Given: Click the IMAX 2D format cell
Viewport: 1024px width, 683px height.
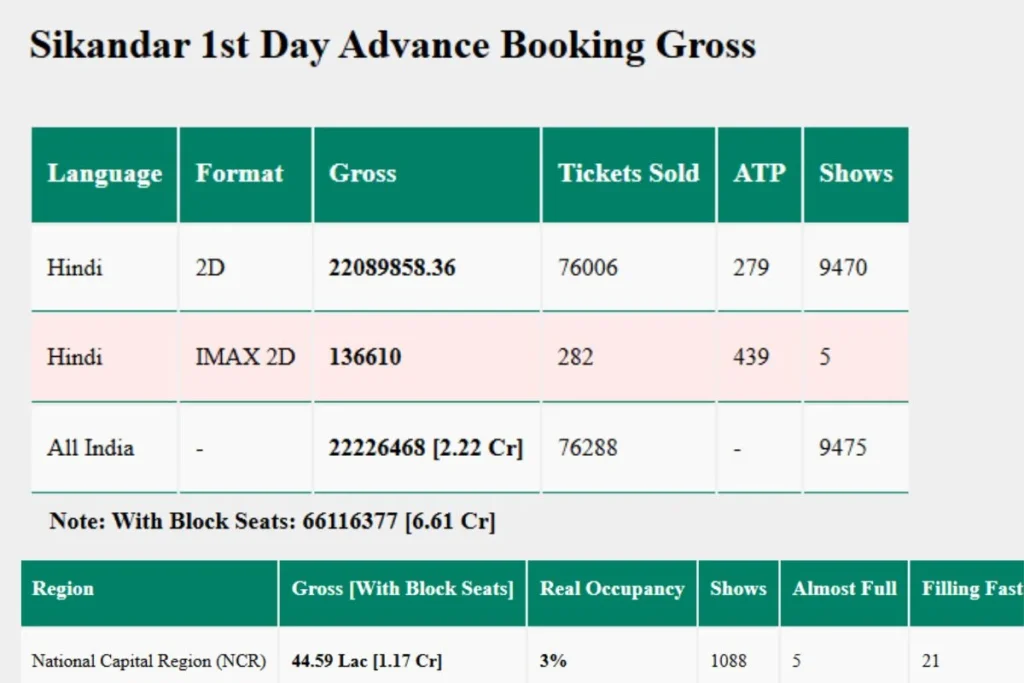Looking at the screenshot, I should click(245, 357).
